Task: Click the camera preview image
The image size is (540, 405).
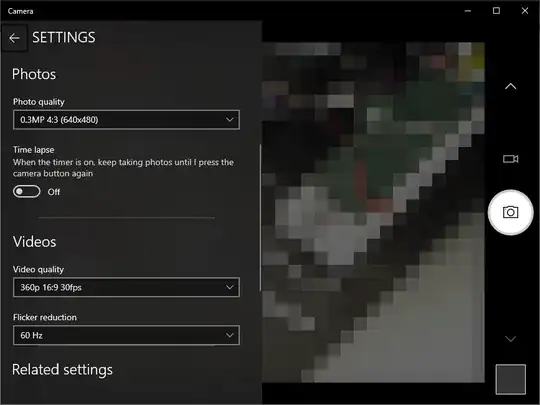Action: (x=373, y=212)
